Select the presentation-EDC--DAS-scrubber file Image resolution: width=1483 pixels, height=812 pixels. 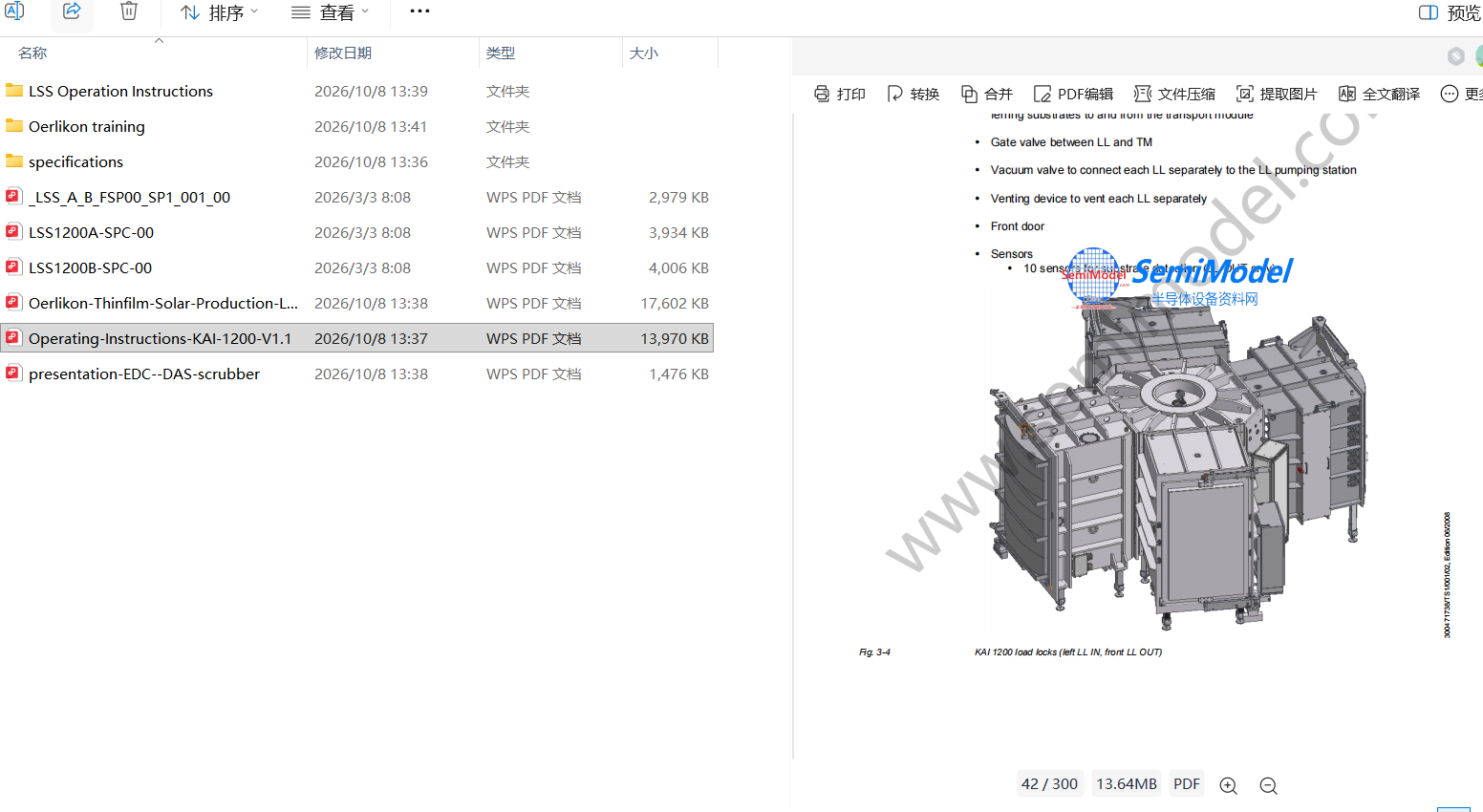(x=144, y=374)
